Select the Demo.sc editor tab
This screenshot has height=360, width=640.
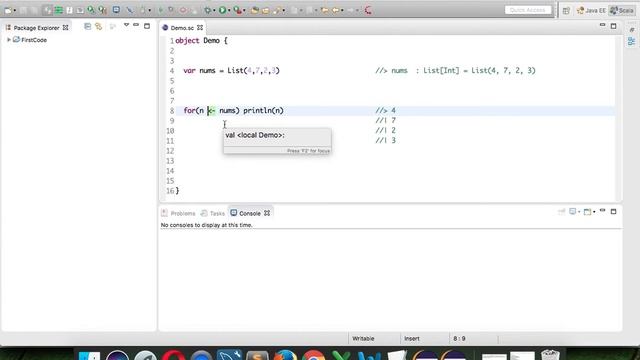(x=182, y=28)
